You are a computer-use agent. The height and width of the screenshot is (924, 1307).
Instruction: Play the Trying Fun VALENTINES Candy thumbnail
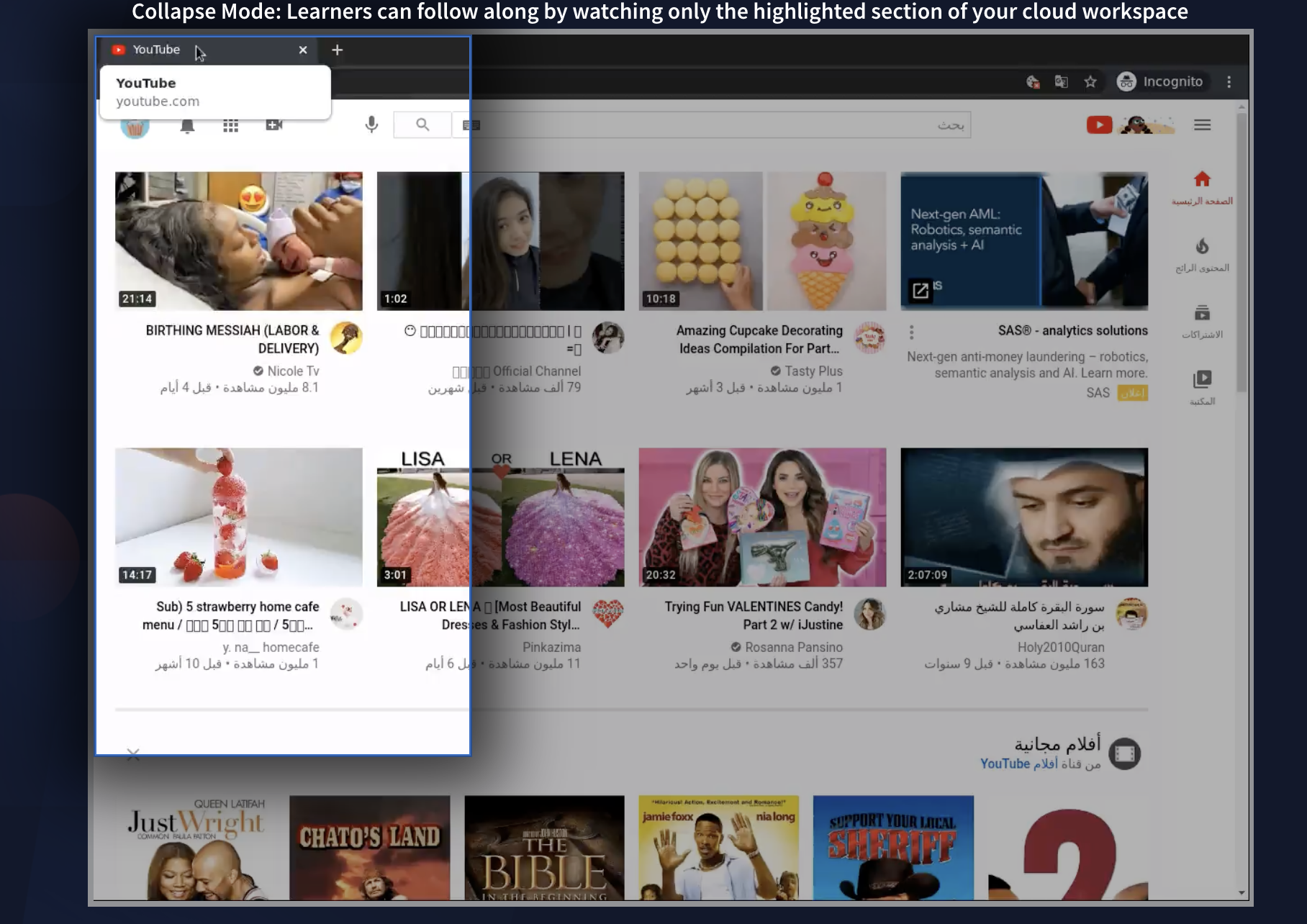(x=763, y=517)
